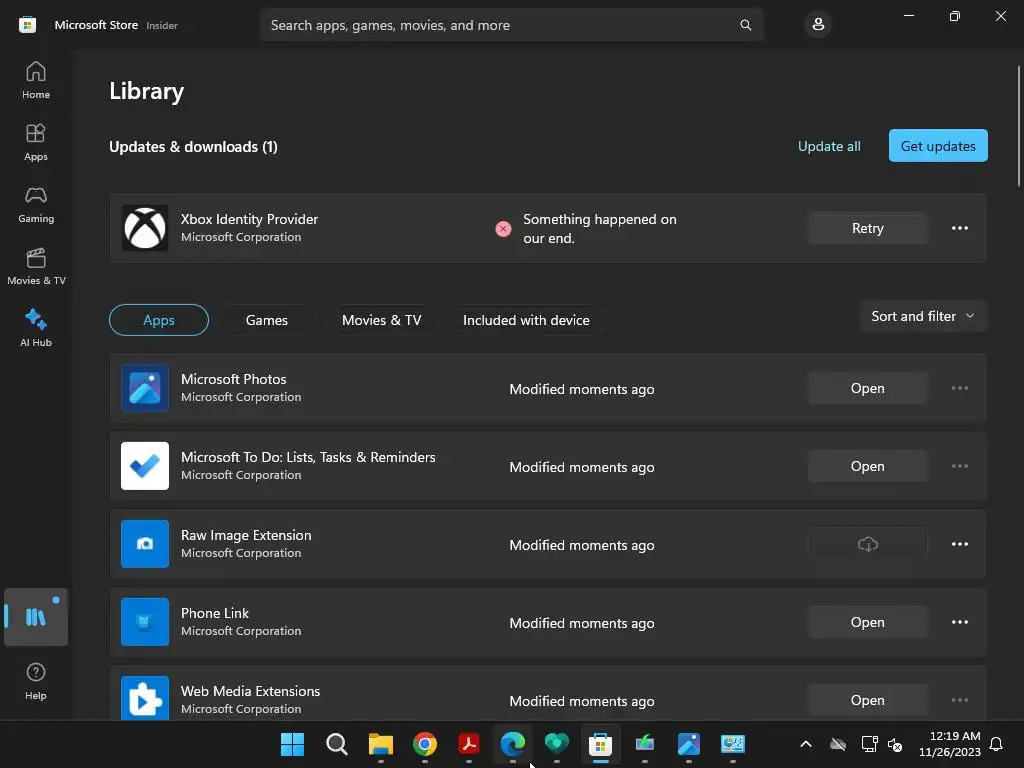Open more options for Web Media Extensions
This screenshot has height=768, width=1024.
(959, 700)
